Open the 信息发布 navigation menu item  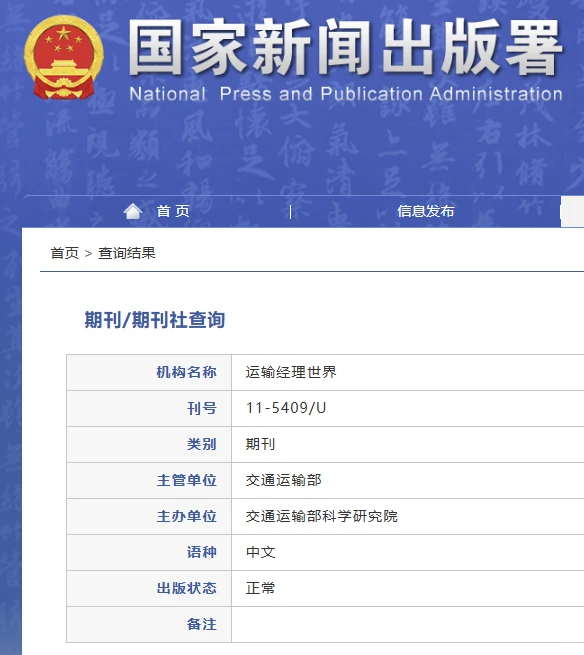[x=425, y=211]
